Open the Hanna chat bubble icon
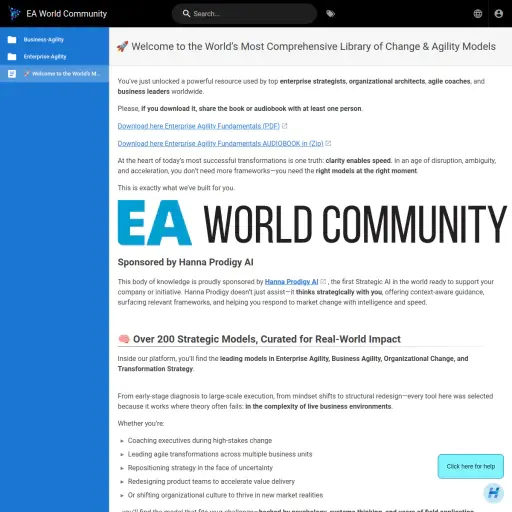512x512 pixels. click(493, 493)
